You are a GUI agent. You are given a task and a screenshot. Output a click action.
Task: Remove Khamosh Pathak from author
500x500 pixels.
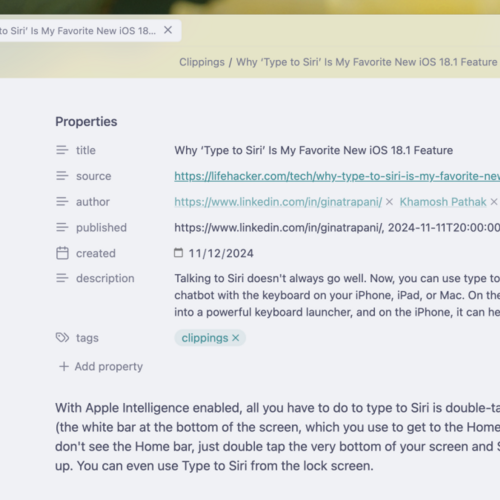[494, 202]
